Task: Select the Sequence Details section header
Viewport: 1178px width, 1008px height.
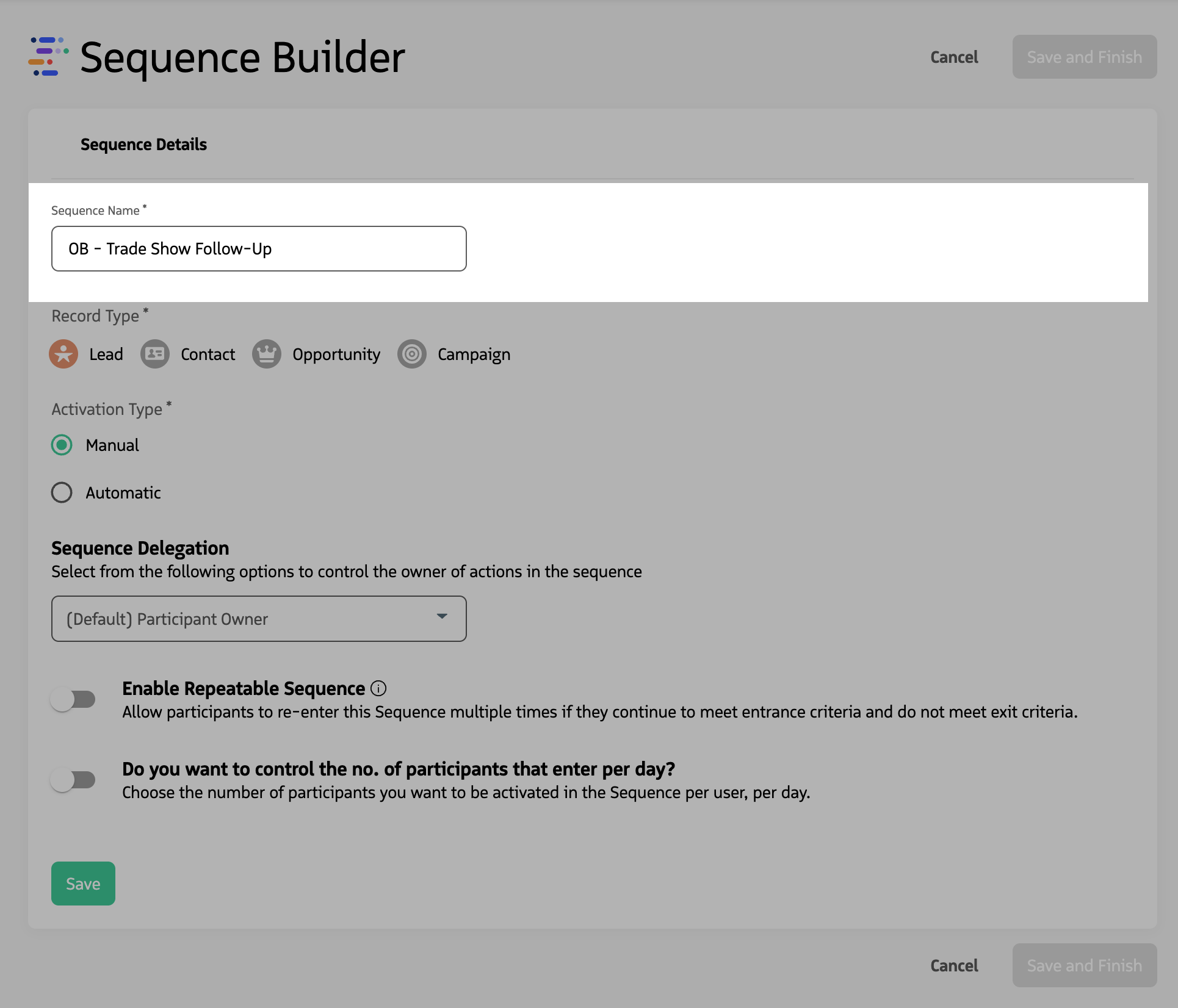Action: point(143,145)
